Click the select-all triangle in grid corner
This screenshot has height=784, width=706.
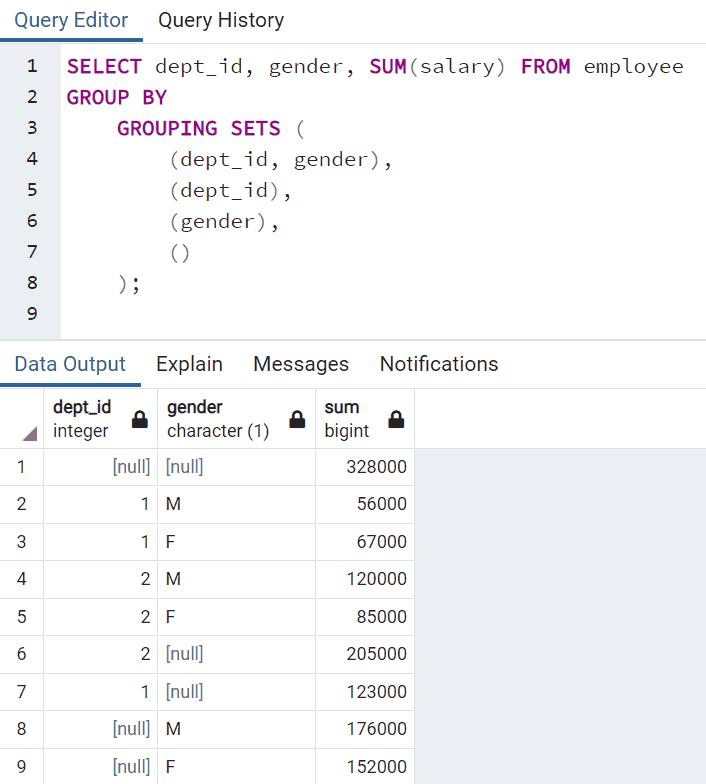pyautogui.click(x=28, y=432)
